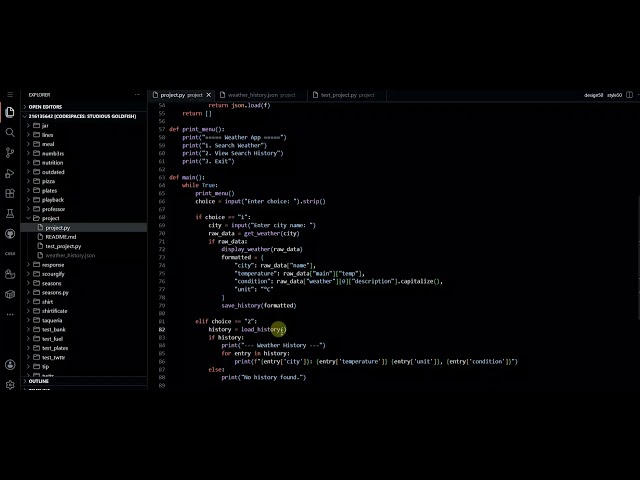The width and height of the screenshot is (640, 480).
Task: Click the 'No history found.' print statement
Action: [263, 378]
